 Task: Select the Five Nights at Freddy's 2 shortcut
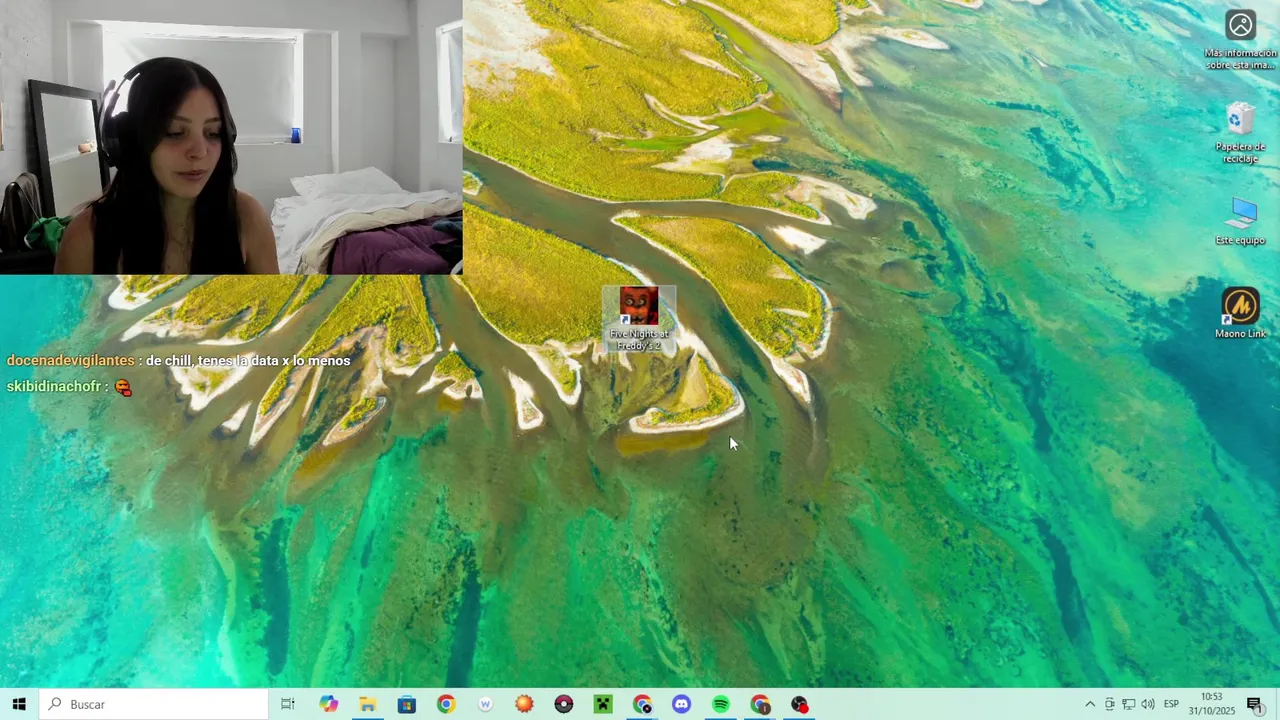pyautogui.click(x=639, y=319)
